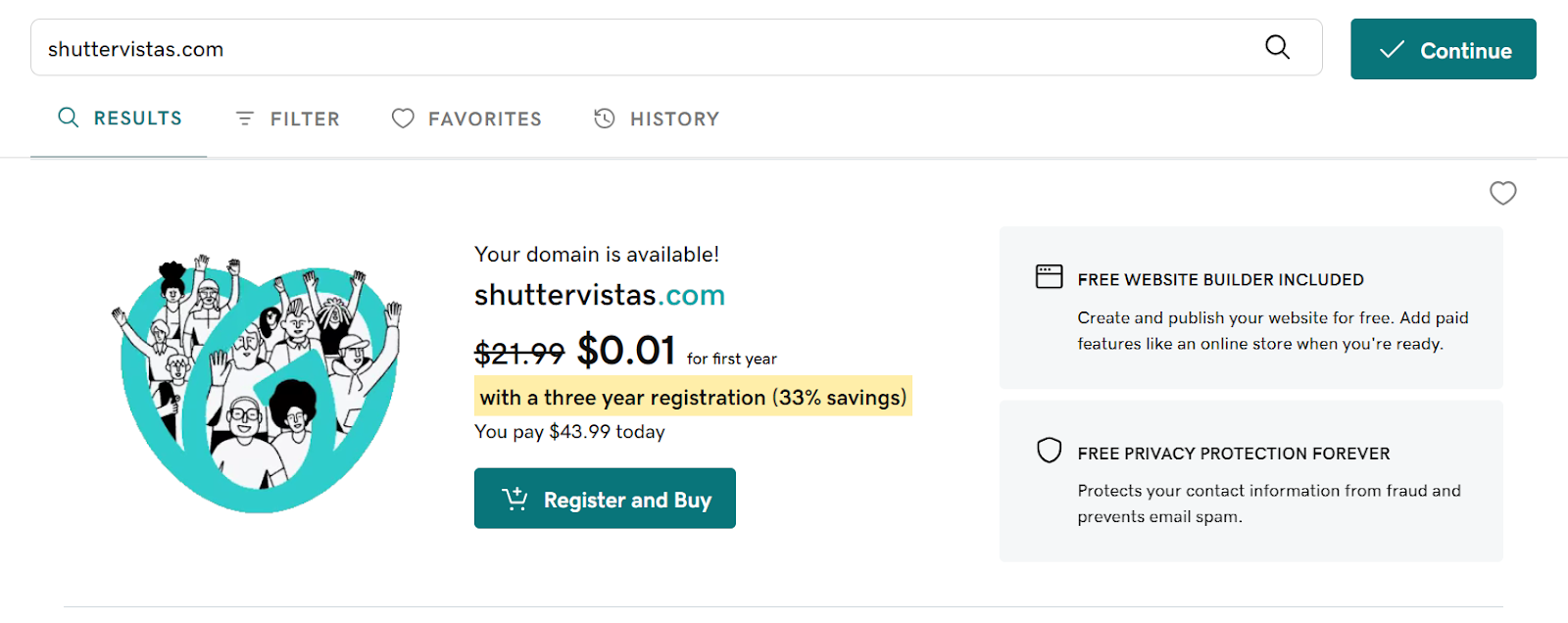This screenshot has height=623, width=1568.
Task: Click the browser window icon for website builder
Action: (x=1049, y=276)
